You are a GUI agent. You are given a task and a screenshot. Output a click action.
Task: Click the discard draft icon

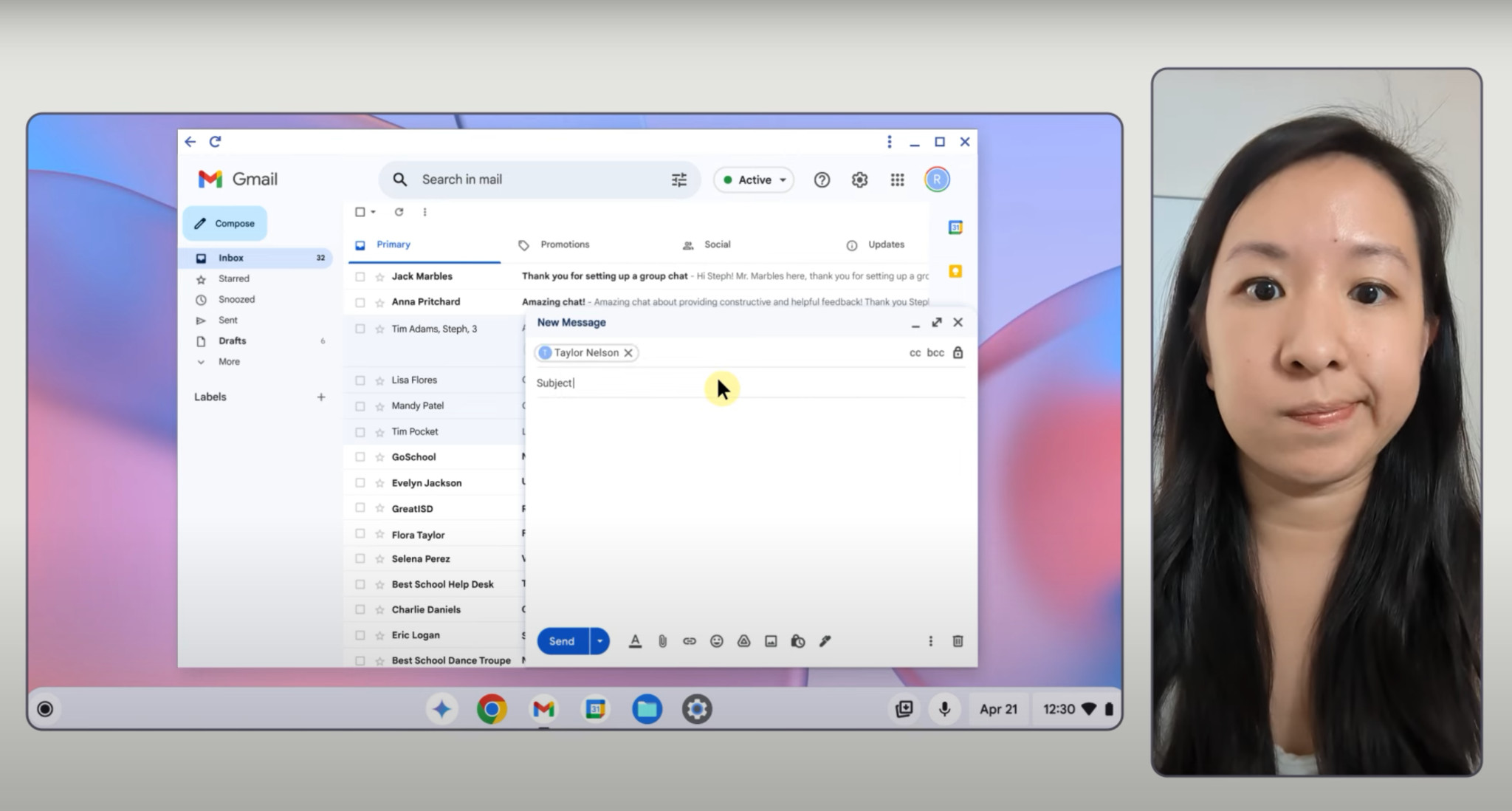957,640
